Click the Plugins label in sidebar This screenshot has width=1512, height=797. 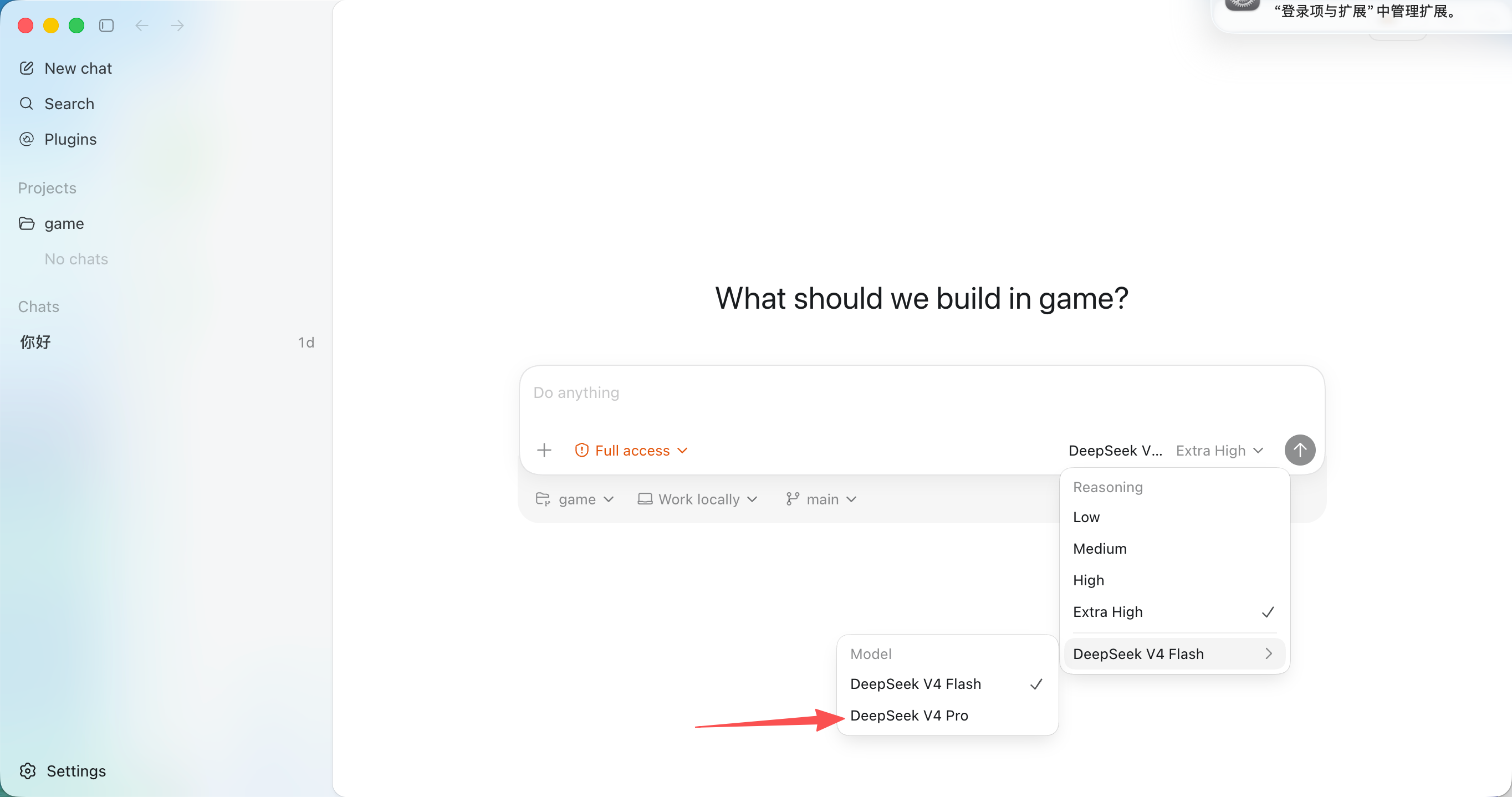(70, 139)
